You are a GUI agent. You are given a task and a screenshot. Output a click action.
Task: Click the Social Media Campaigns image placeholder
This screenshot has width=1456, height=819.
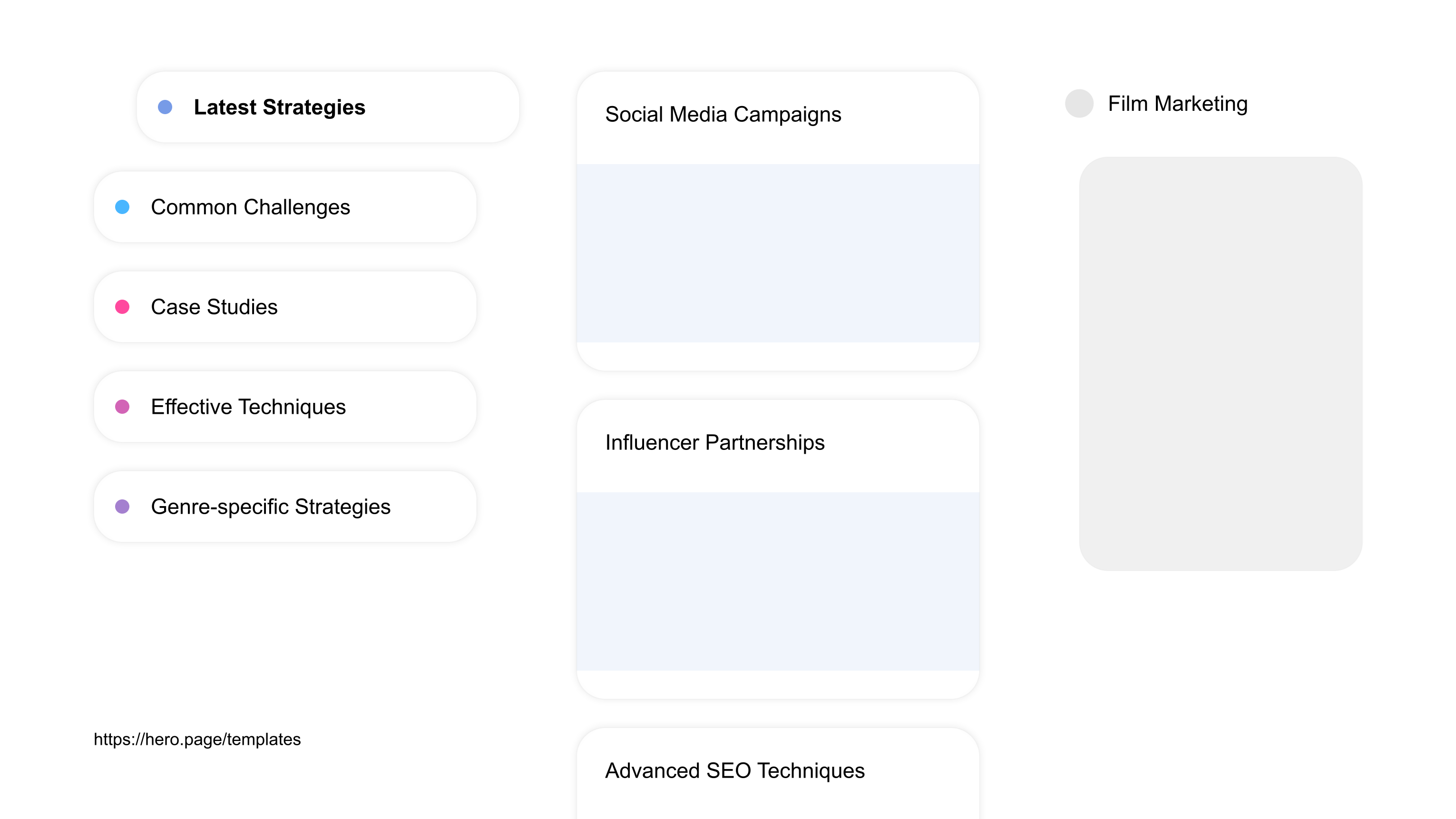coord(778,253)
